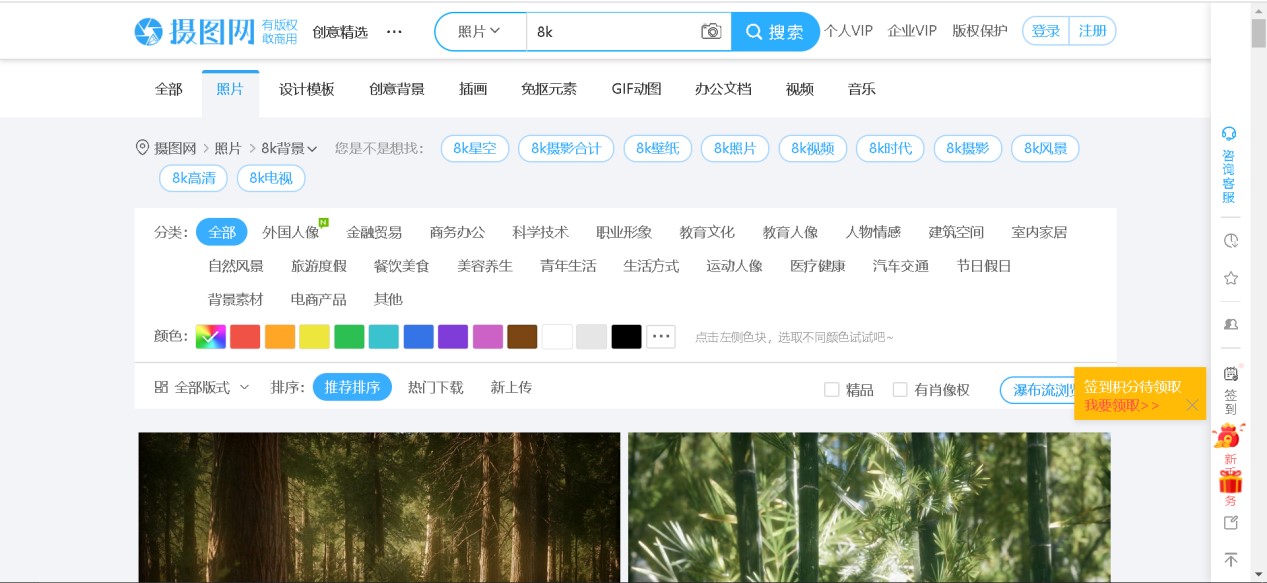
Task: Check the 有肖像权 checkbox
Action: (899, 389)
